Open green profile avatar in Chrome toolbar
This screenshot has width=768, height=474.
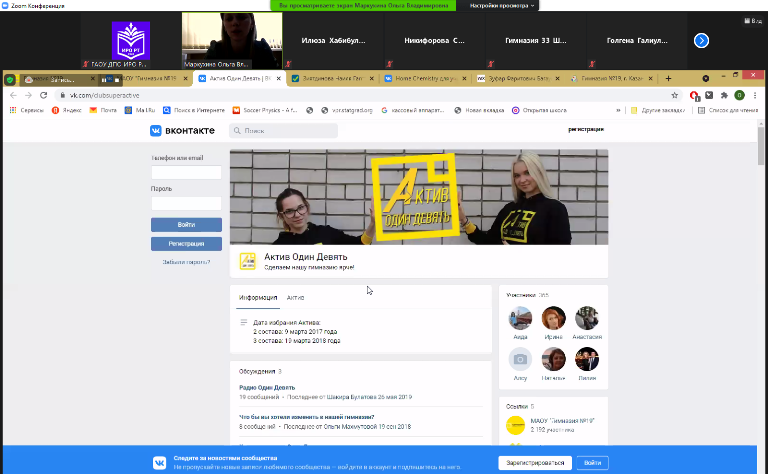[x=740, y=95]
